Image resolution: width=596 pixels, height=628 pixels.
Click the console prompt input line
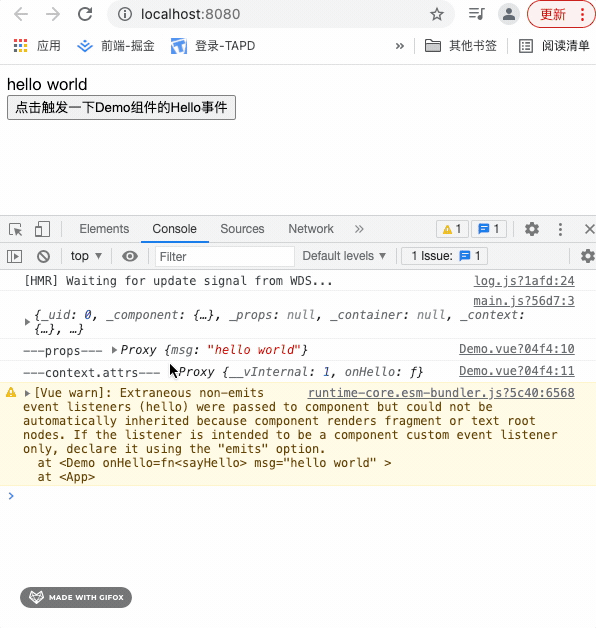(298, 496)
